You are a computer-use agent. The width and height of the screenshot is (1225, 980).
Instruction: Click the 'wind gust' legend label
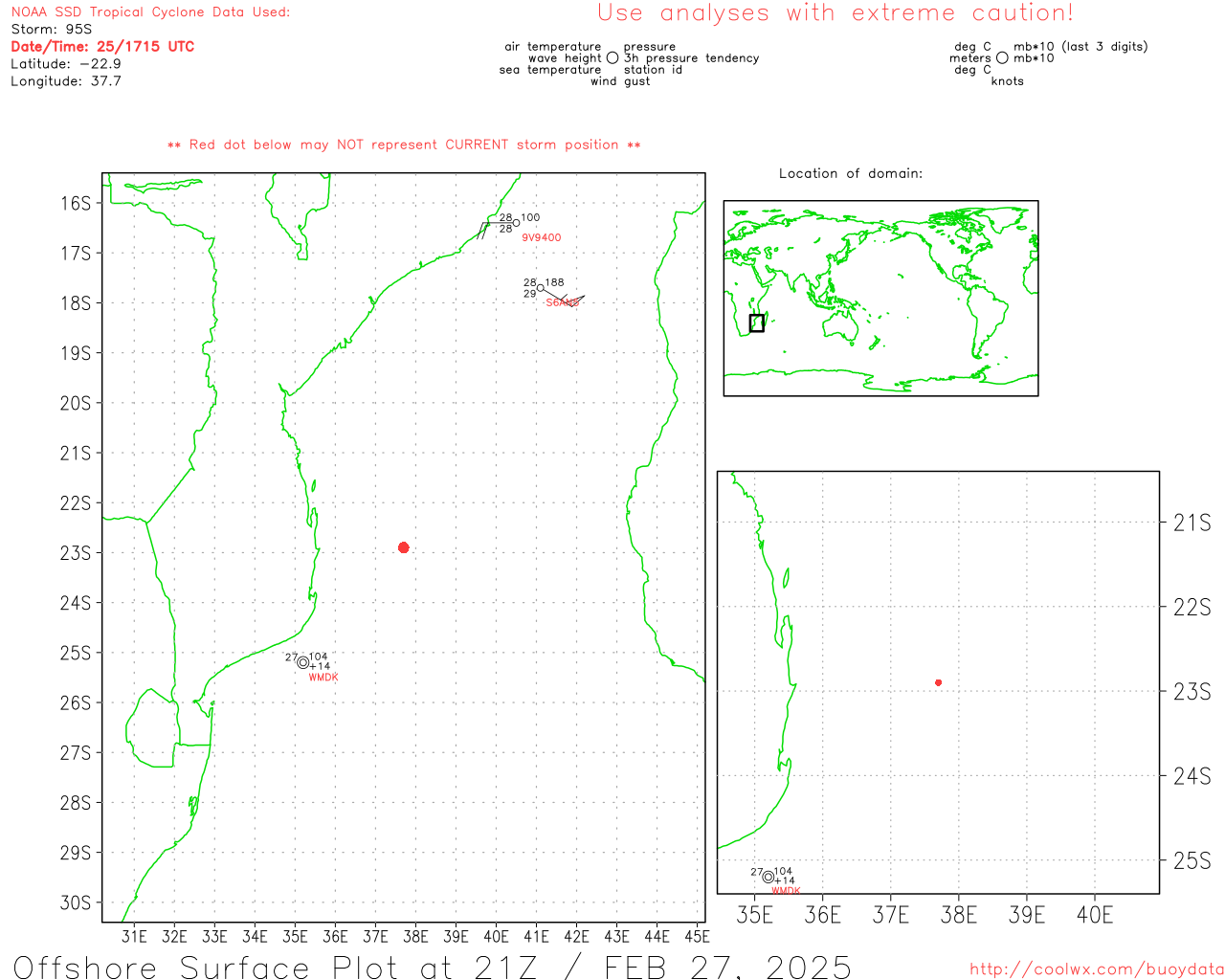click(x=620, y=81)
